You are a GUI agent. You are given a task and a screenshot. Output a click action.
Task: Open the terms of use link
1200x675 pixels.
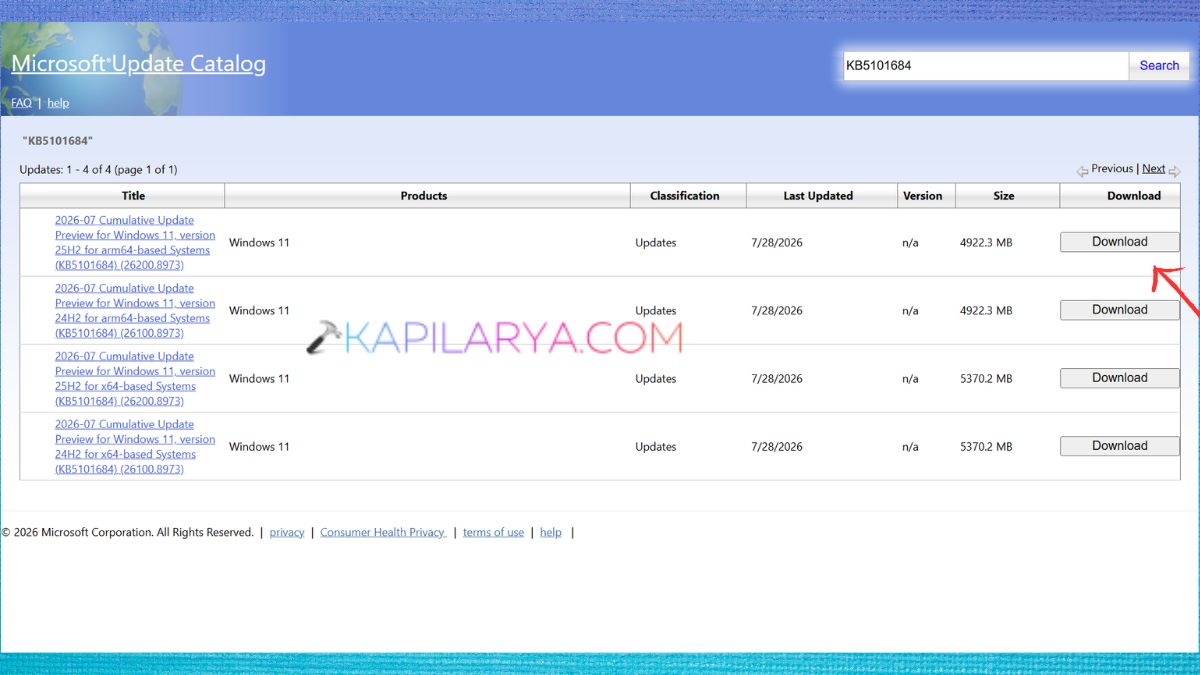coord(493,533)
